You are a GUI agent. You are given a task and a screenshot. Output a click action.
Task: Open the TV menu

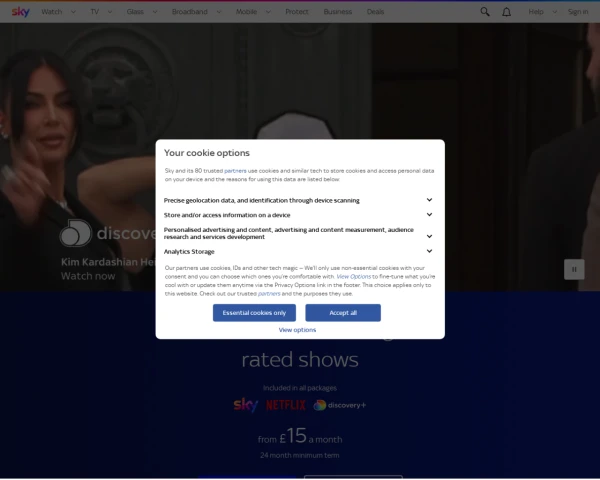click(95, 12)
